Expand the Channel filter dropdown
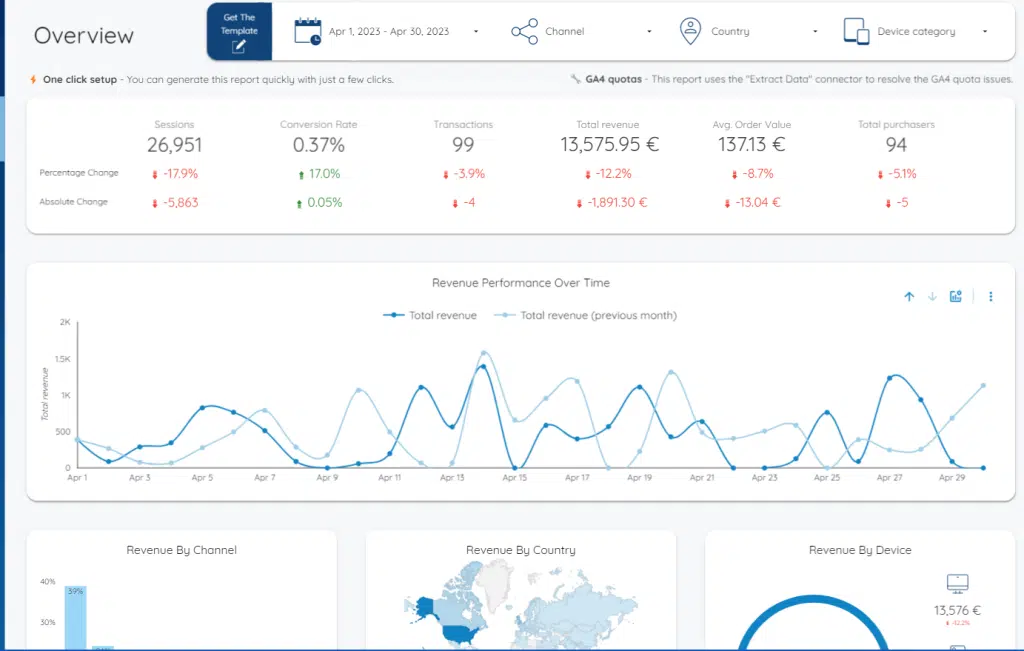The width and height of the screenshot is (1024, 651). [x=648, y=31]
